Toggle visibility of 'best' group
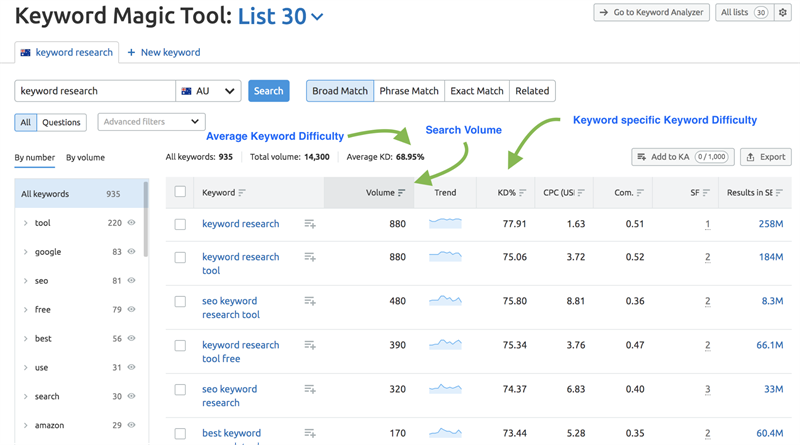The width and height of the screenshot is (800, 445). click(131, 338)
